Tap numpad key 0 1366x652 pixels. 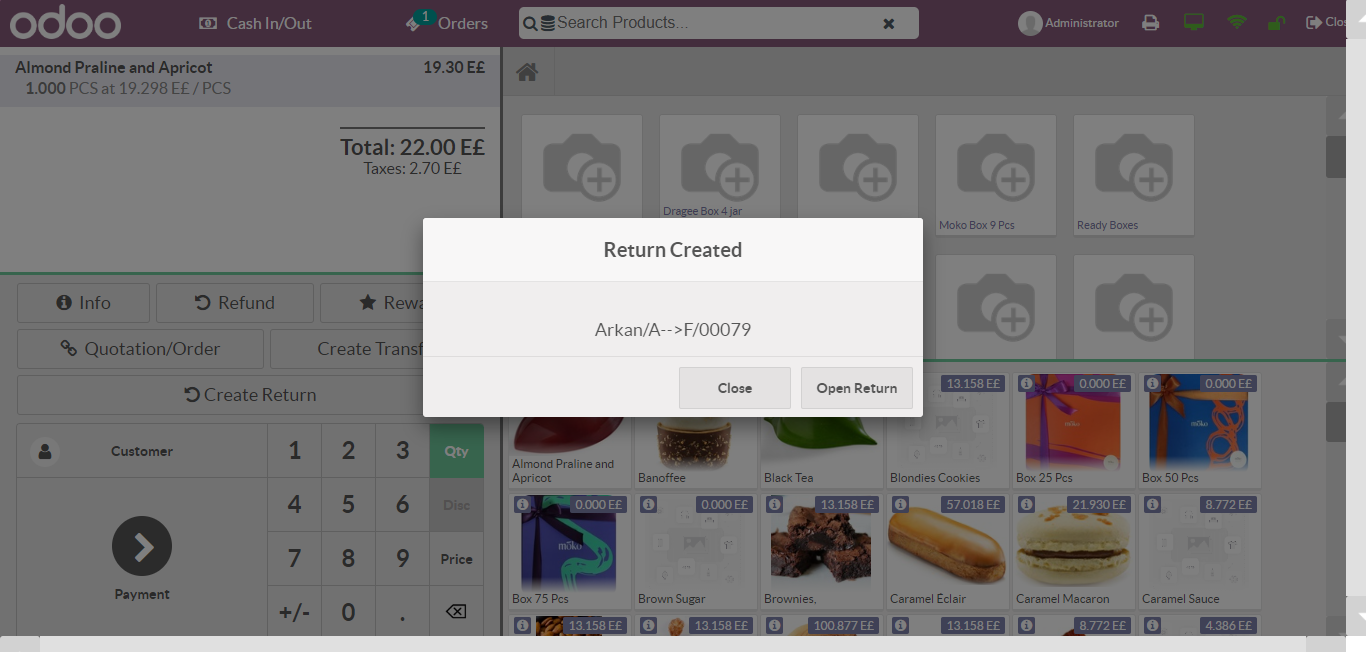[x=349, y=611]
